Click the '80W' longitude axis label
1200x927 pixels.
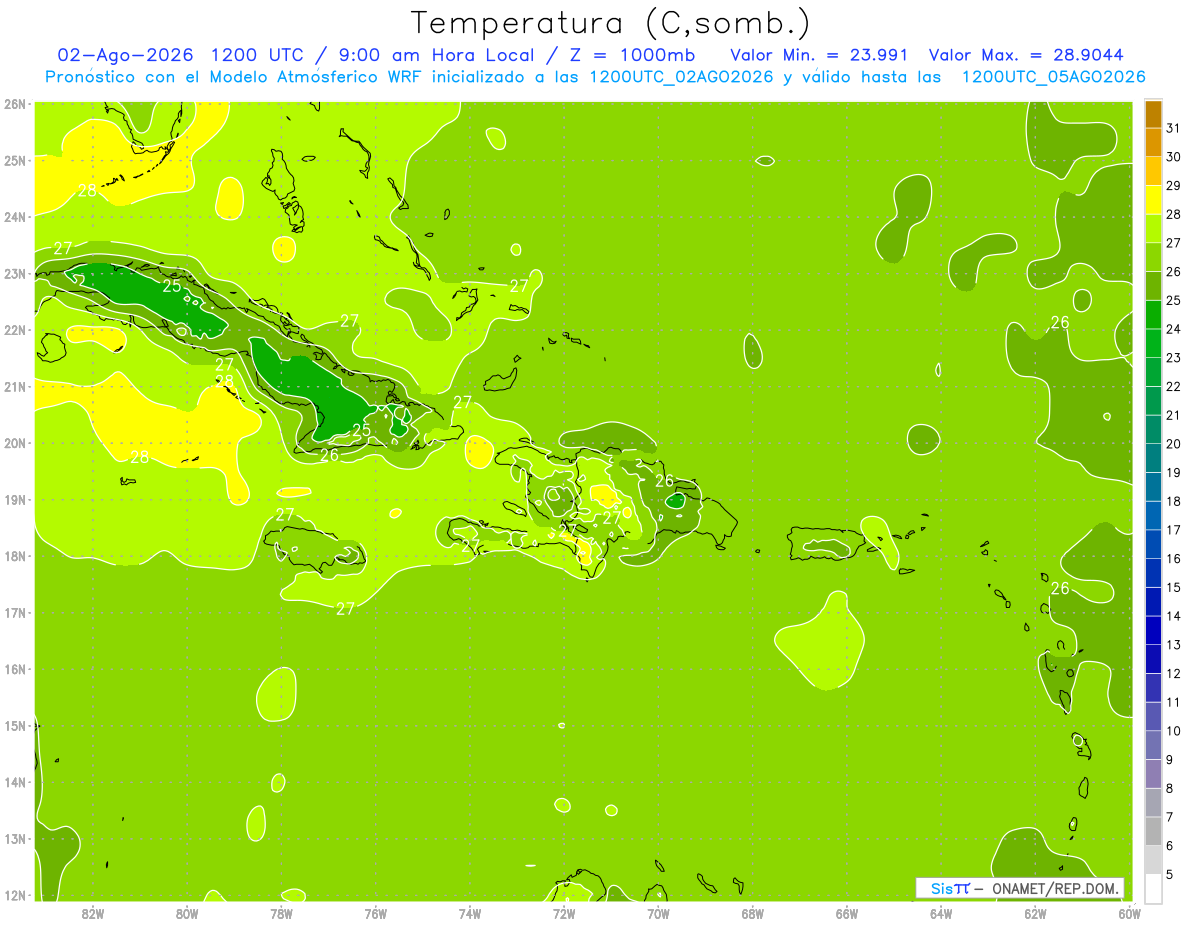coord(187,913)
